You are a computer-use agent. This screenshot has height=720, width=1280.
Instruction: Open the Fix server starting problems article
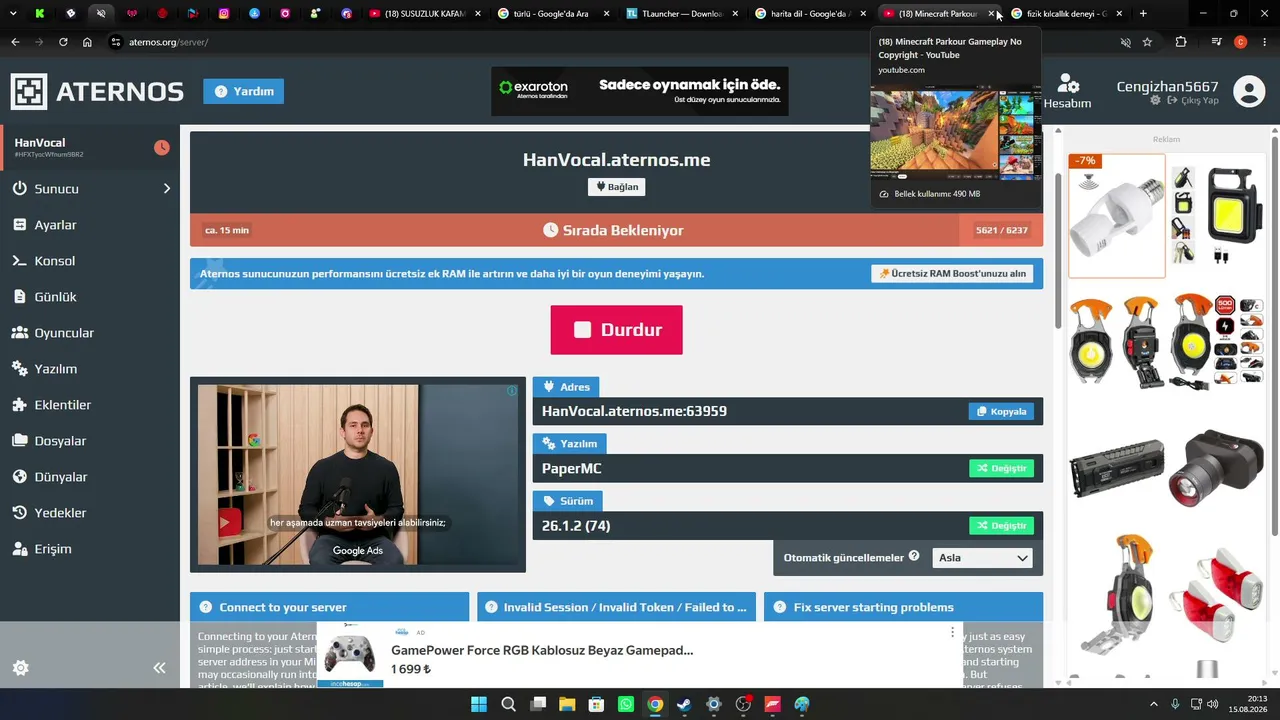903,607
